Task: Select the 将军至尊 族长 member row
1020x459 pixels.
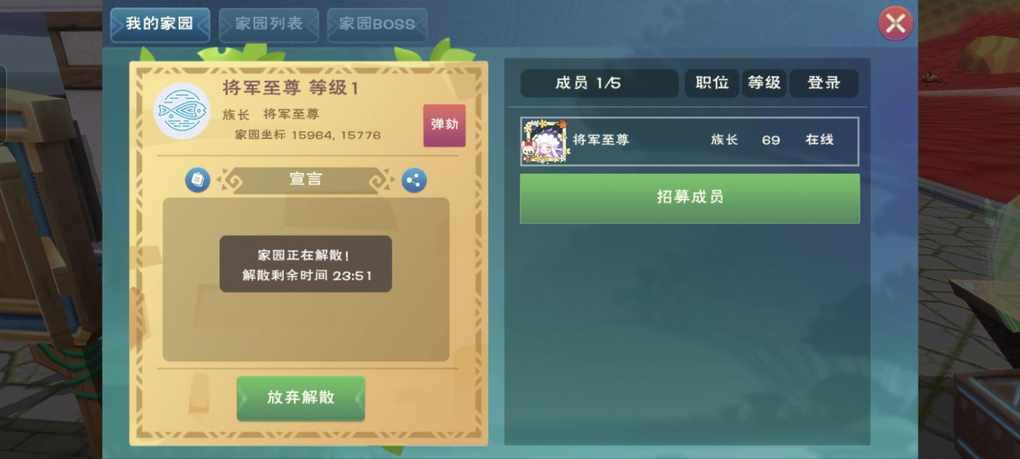Action: coord(690,141)
